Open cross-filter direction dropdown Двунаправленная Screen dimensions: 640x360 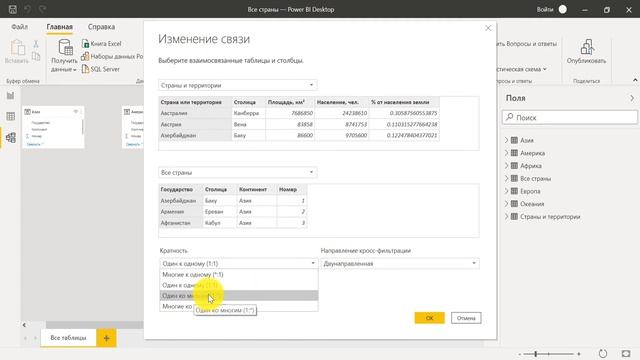pos(400,264)
